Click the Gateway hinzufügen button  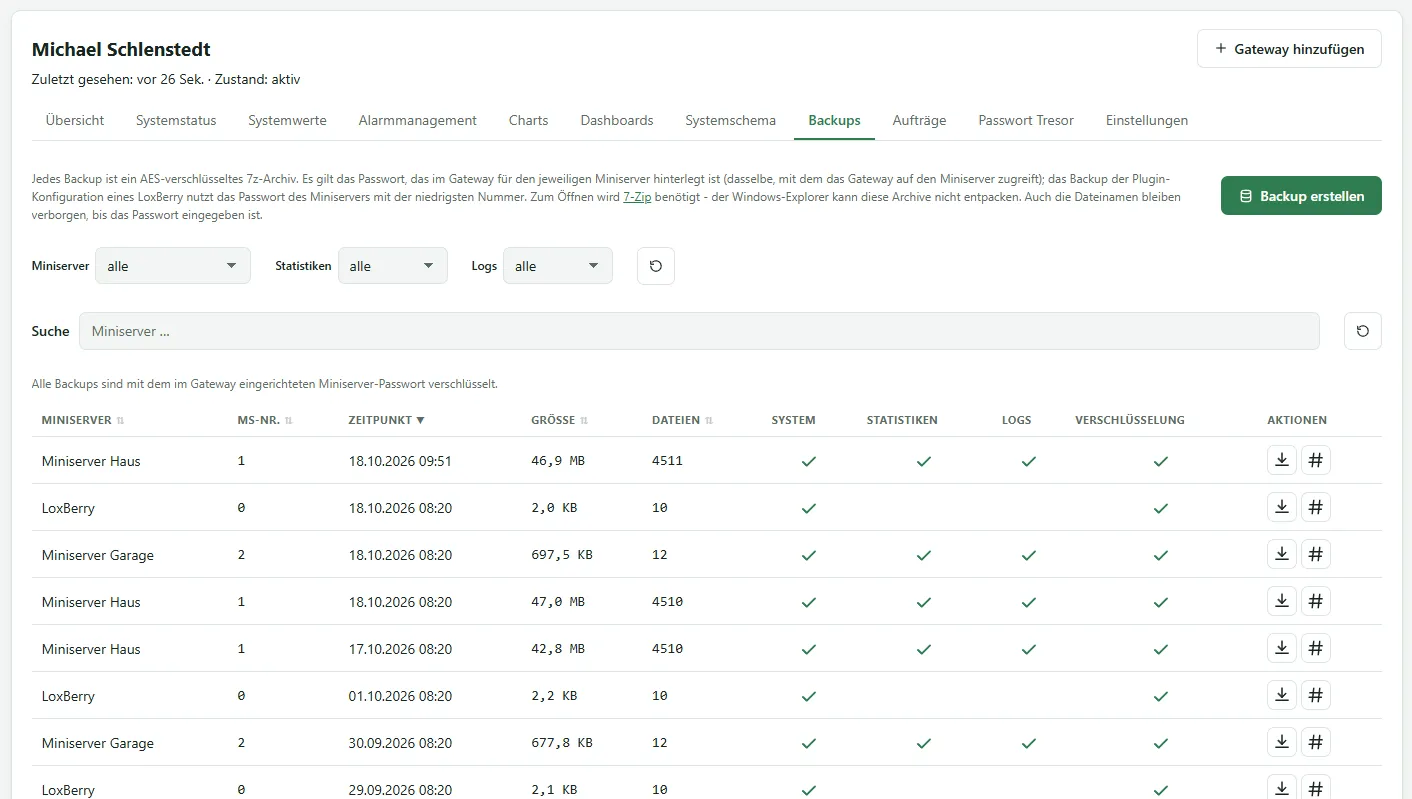1289,49
